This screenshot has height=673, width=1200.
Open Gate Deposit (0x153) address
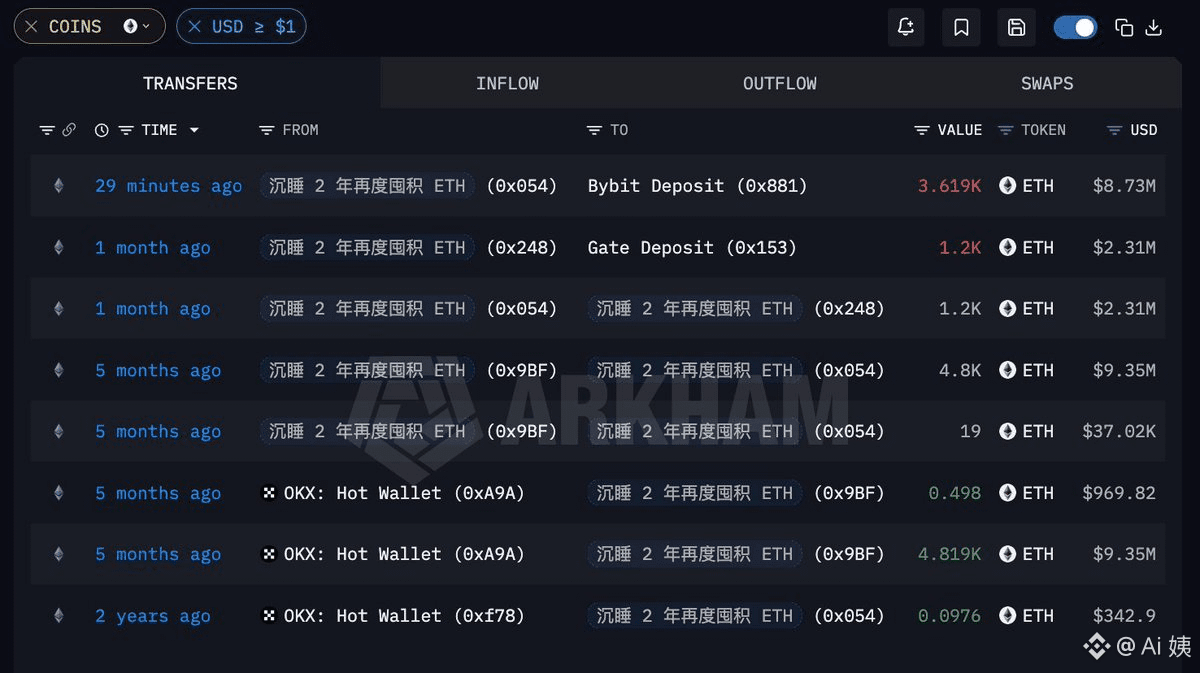(x=692, y=248)
